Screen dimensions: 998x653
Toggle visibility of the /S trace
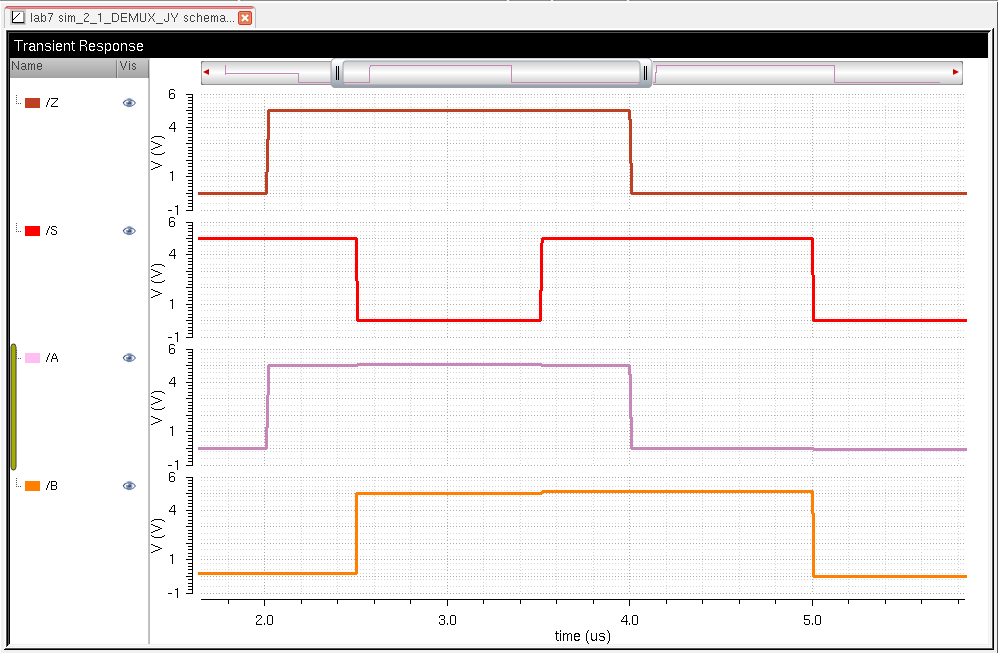tap(129, 231)
